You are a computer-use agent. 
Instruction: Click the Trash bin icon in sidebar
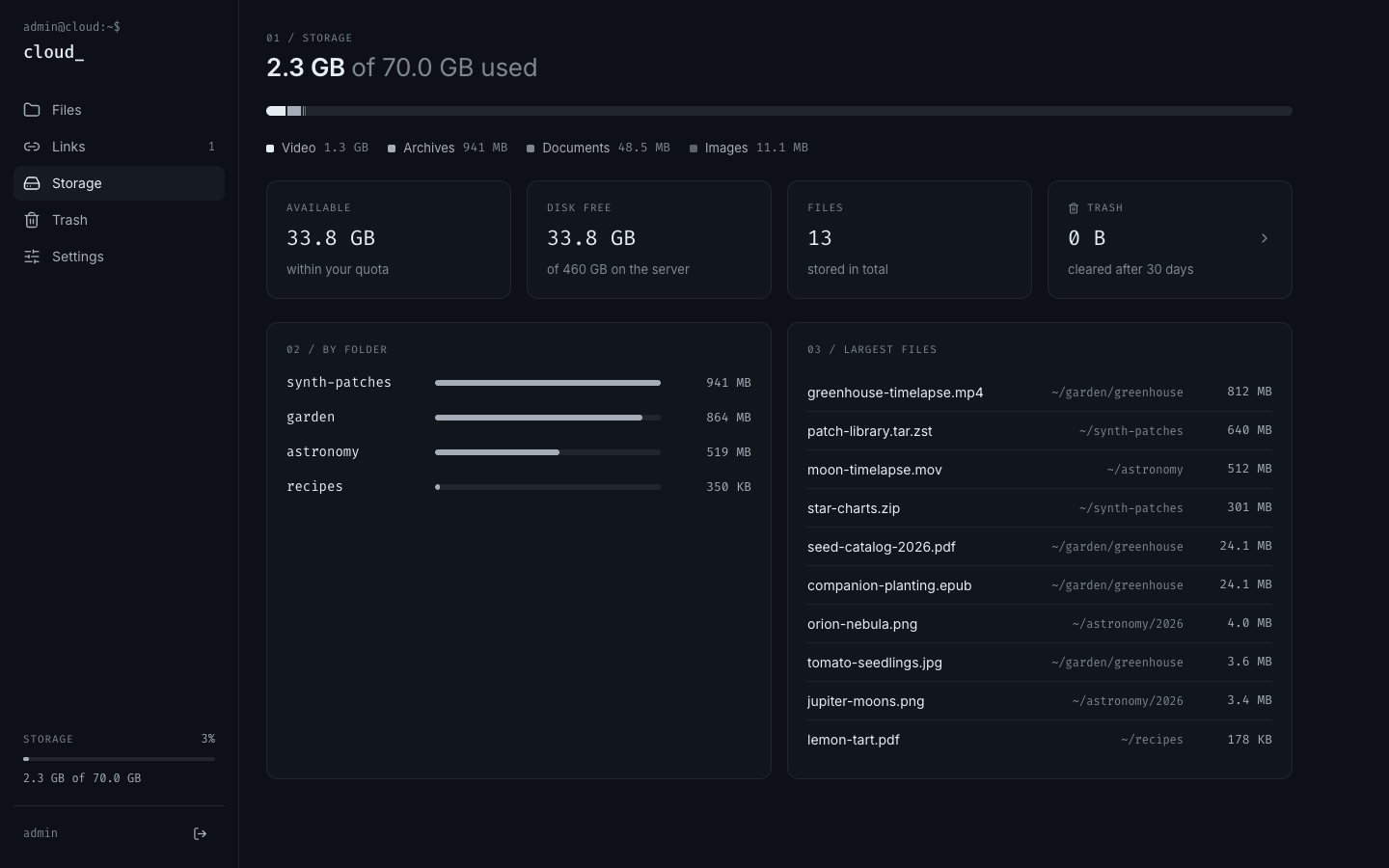32,220
